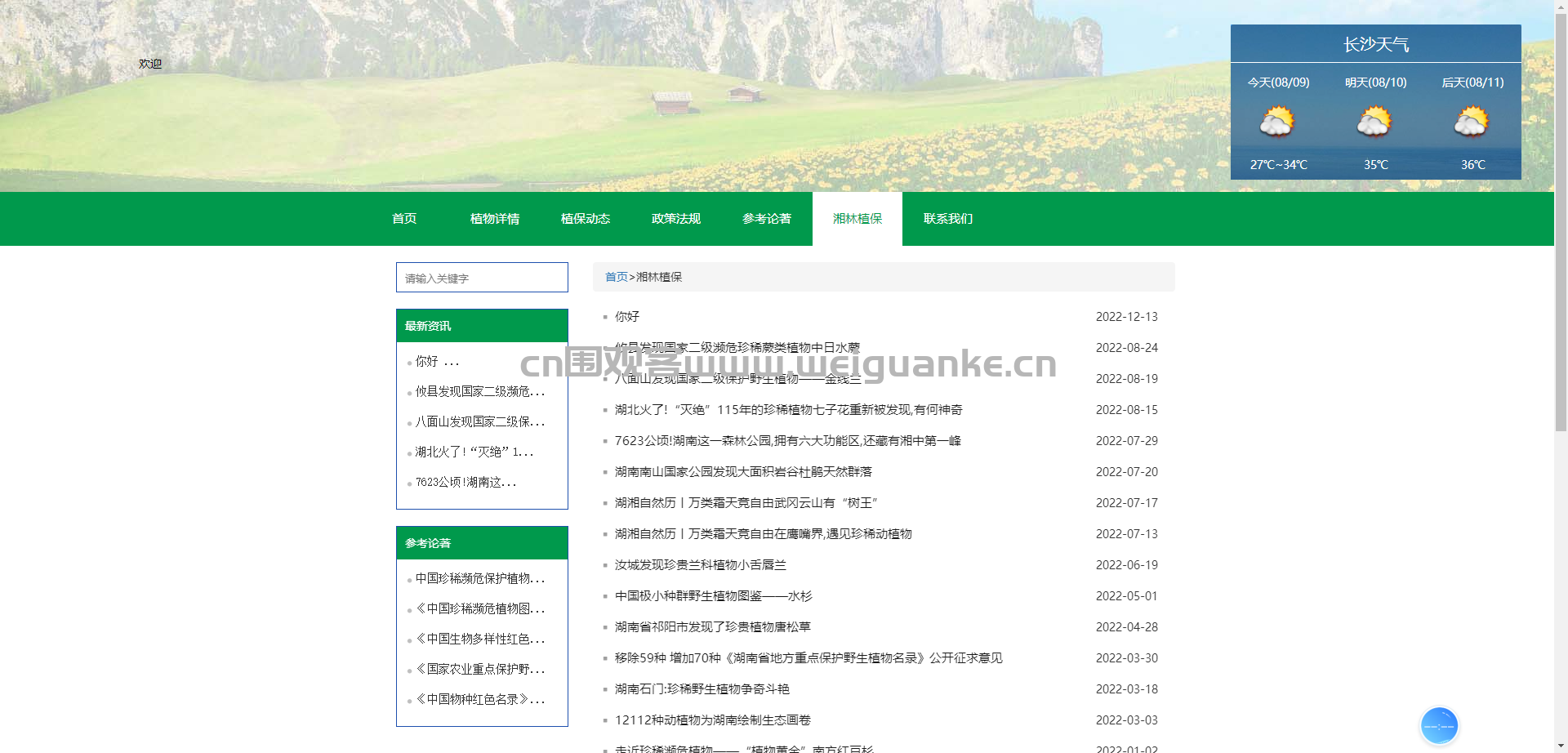Open article about 八面山 金钱兰
The height and width of the screenshot is (753, 1568).
(x=738, y=379)
